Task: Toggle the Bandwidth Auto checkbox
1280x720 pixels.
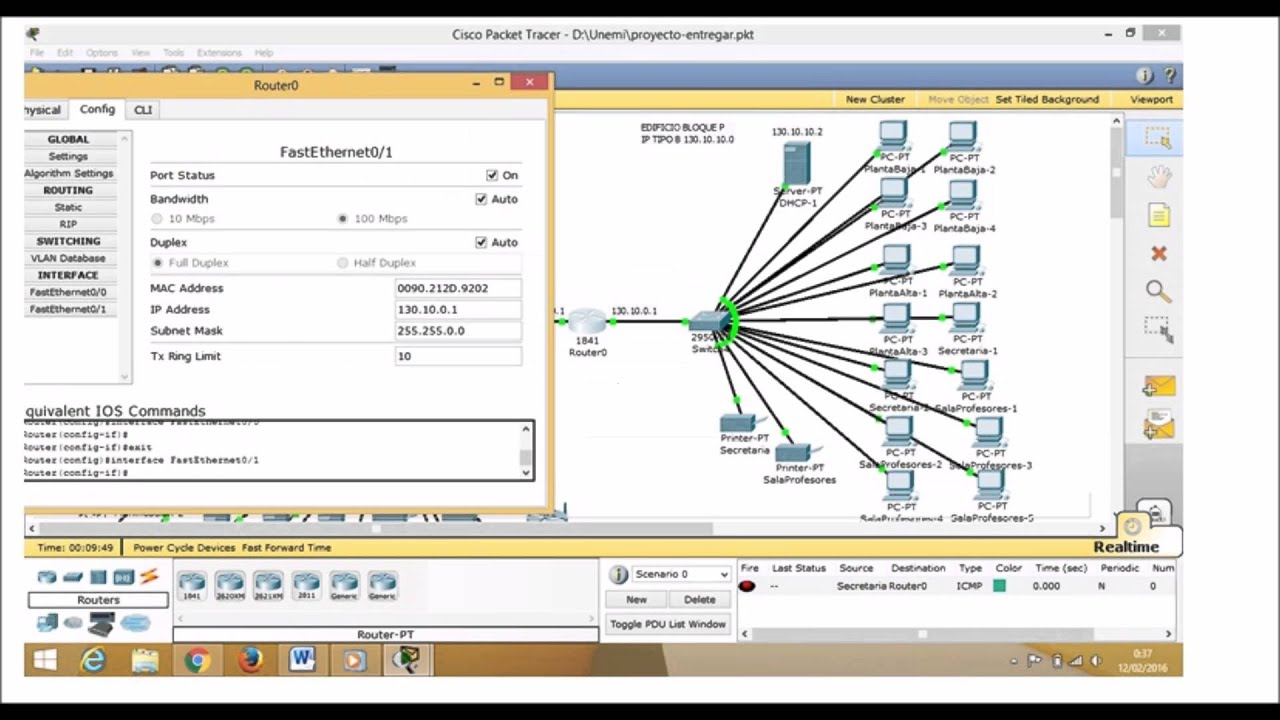Action: point(481,199)
